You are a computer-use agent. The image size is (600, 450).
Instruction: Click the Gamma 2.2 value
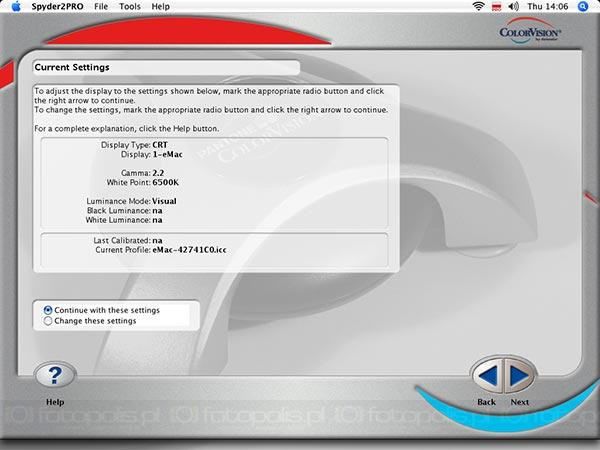(x=158, y=173)
